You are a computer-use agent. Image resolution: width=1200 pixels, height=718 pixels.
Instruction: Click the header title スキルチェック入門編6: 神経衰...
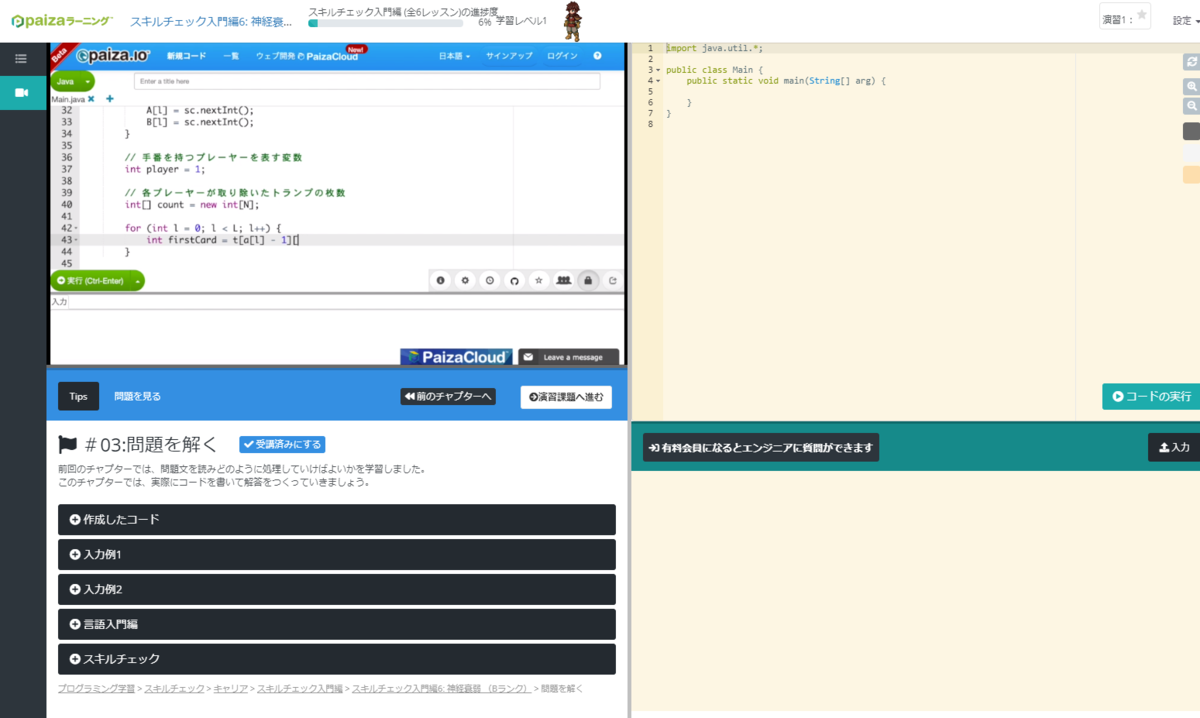click(213, 20)
